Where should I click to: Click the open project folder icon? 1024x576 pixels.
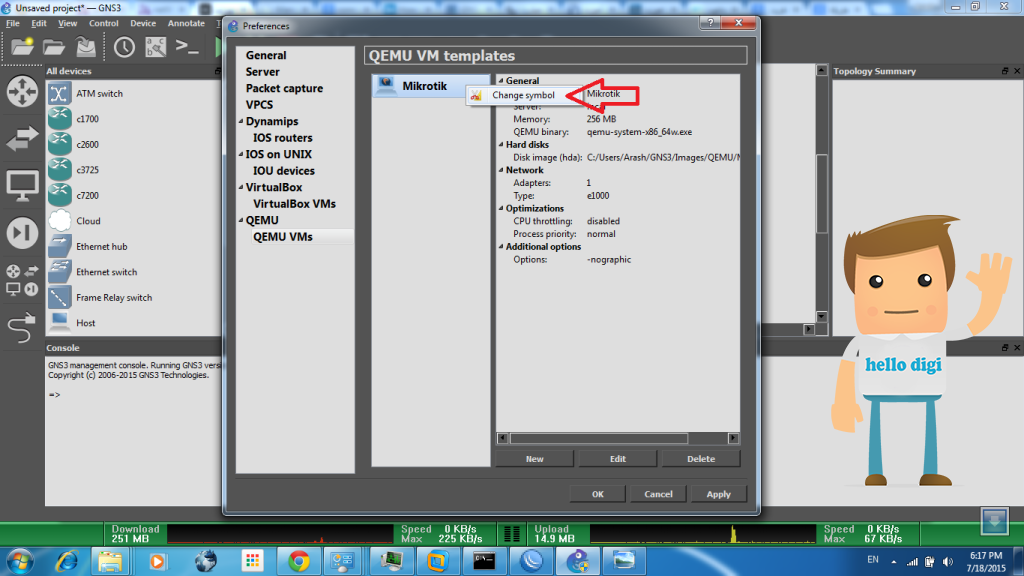click(x=54, y=47)
